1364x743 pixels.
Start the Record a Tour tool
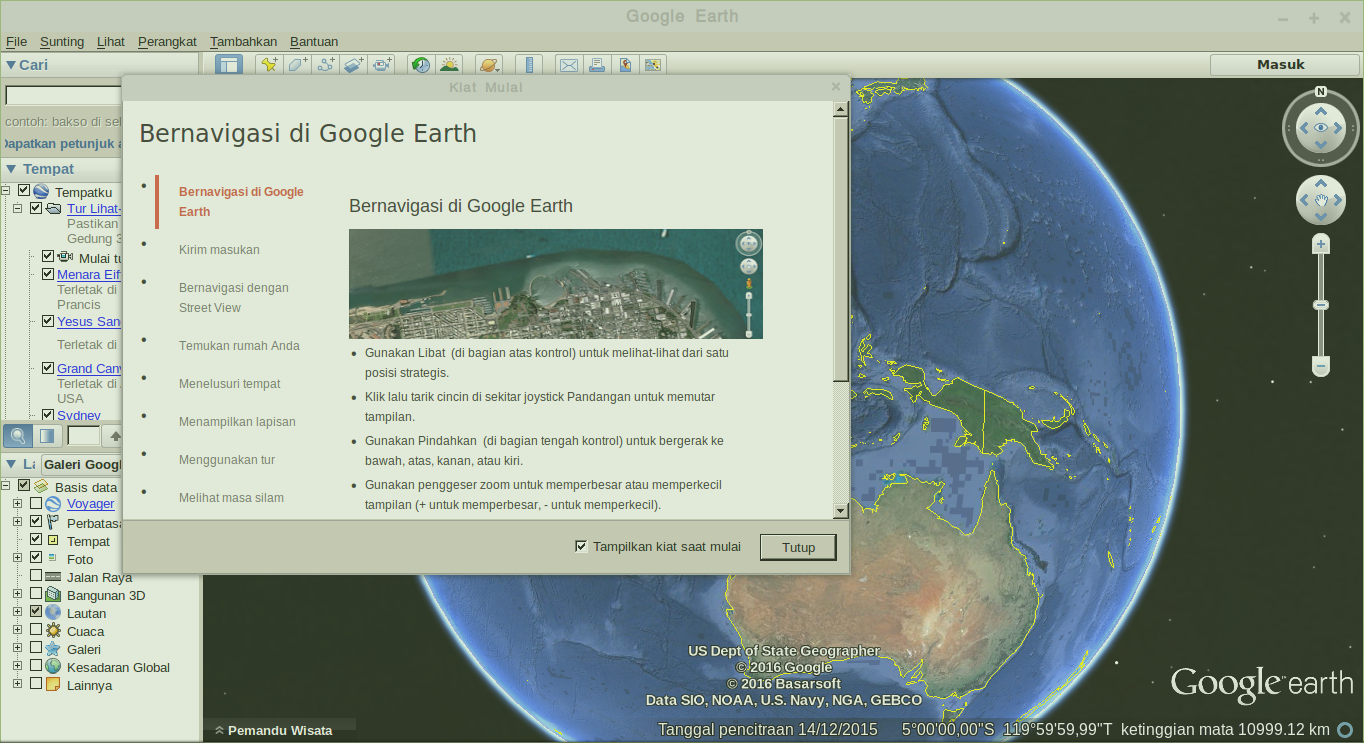pos(382,64)
